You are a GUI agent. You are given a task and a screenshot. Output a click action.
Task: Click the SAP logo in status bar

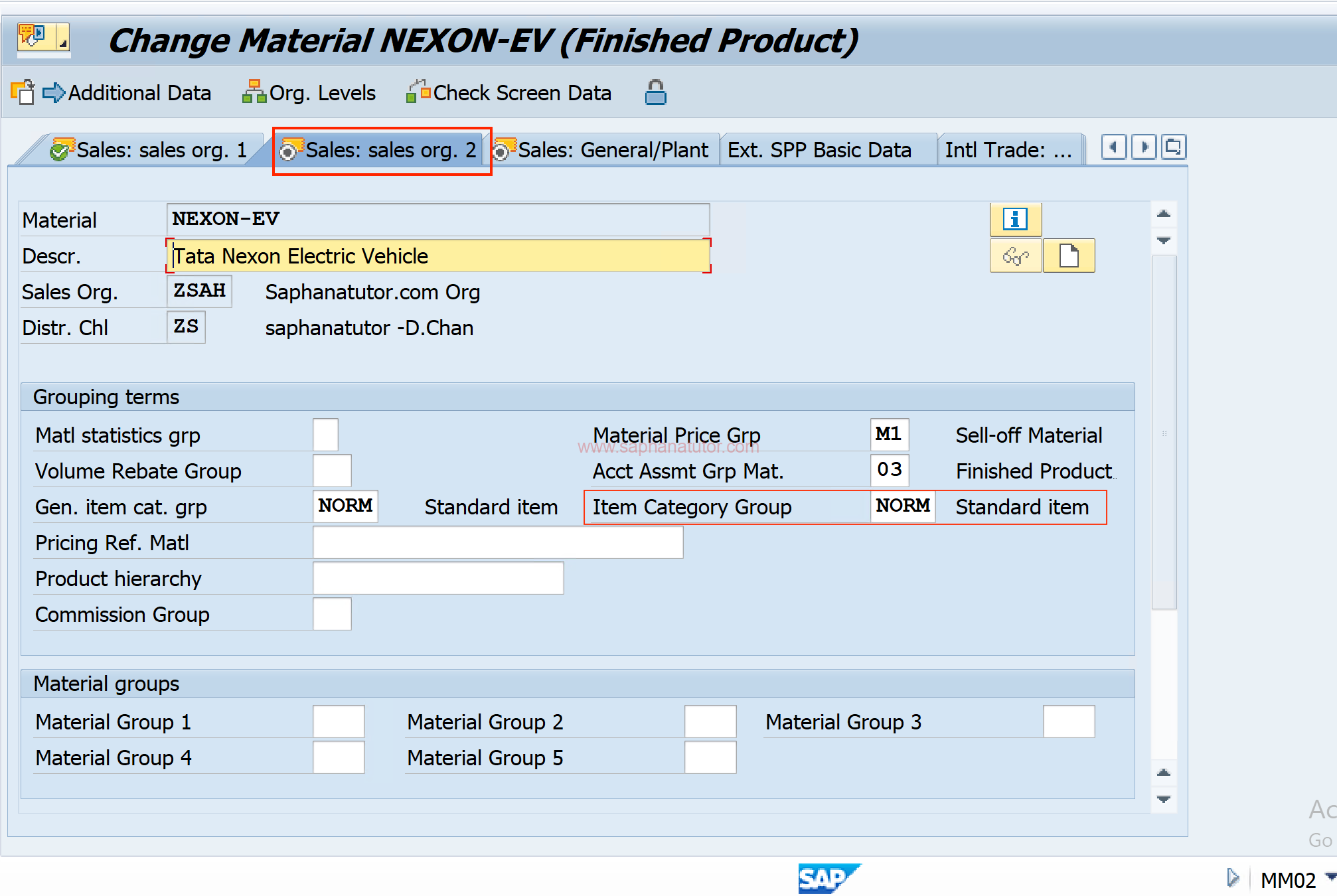[x=829, y=878]
